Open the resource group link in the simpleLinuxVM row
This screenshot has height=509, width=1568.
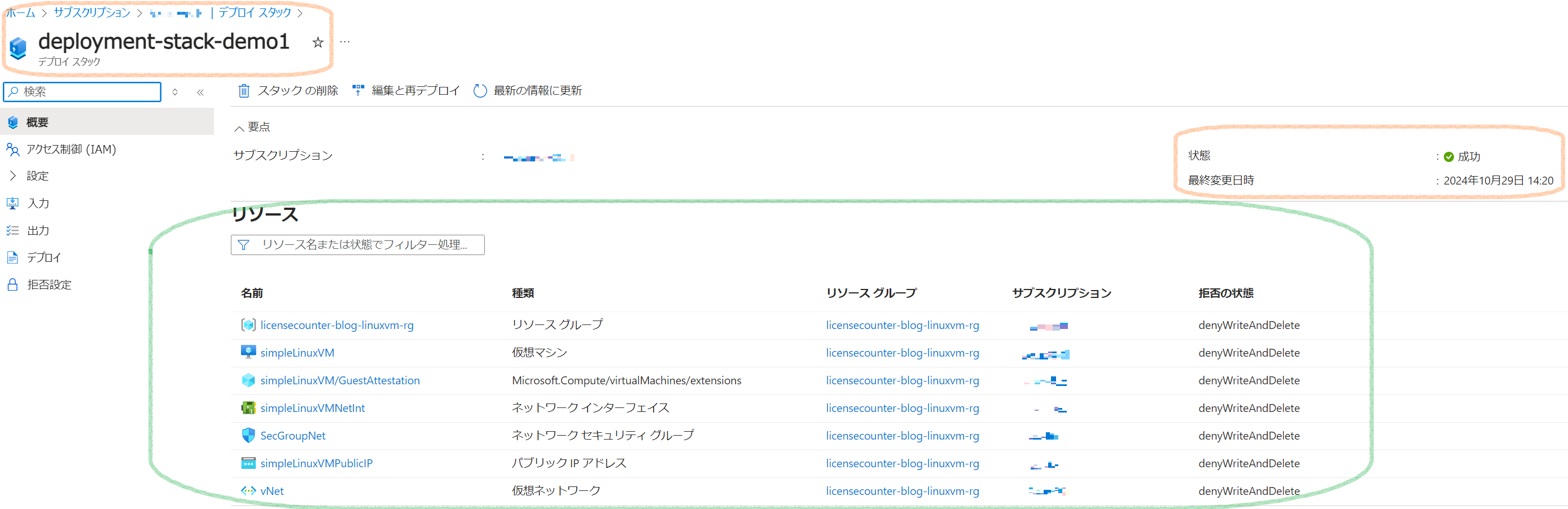(x=903, y=353)
